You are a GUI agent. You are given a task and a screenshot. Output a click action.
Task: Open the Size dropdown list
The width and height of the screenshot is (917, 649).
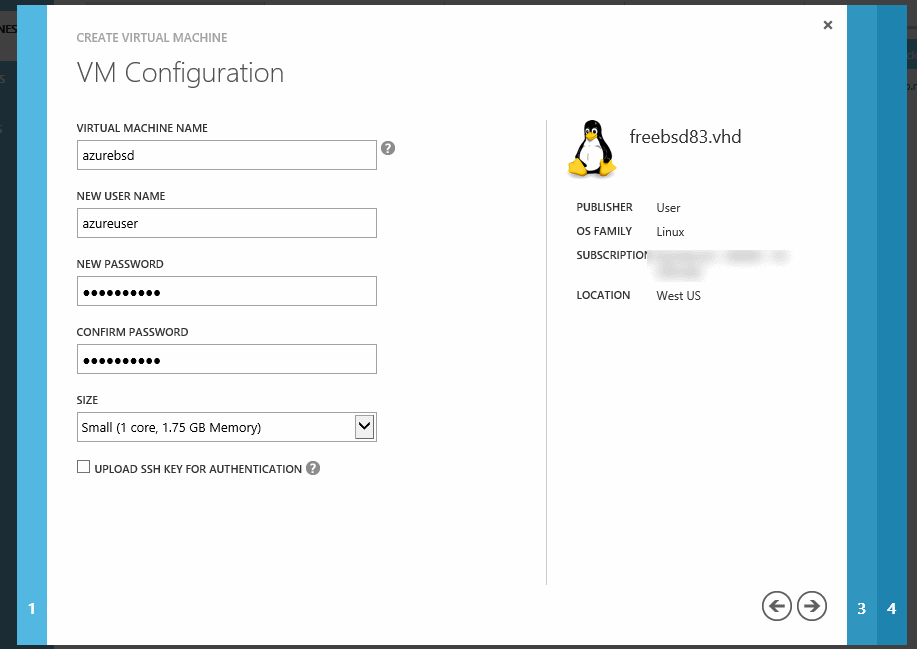[364, 427]
